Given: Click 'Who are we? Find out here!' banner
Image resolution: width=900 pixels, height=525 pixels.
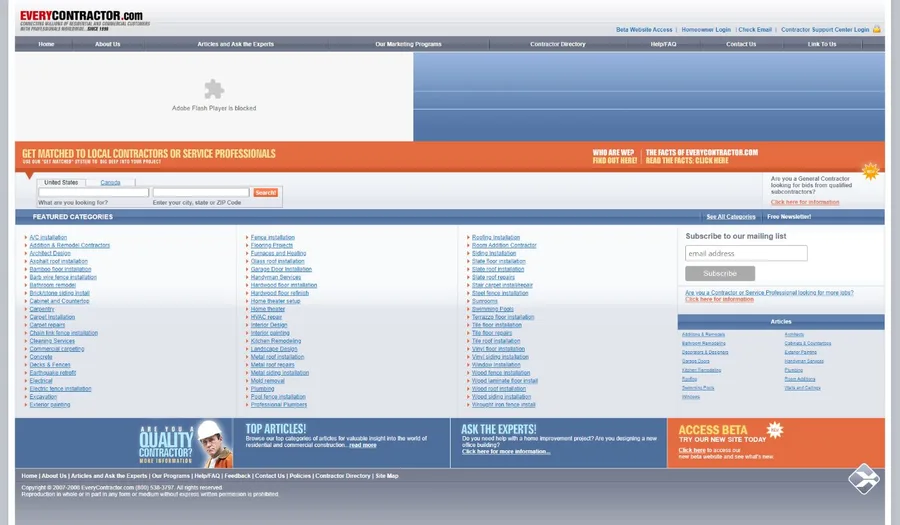Looking at the screenshot, I should coord(614,157).
